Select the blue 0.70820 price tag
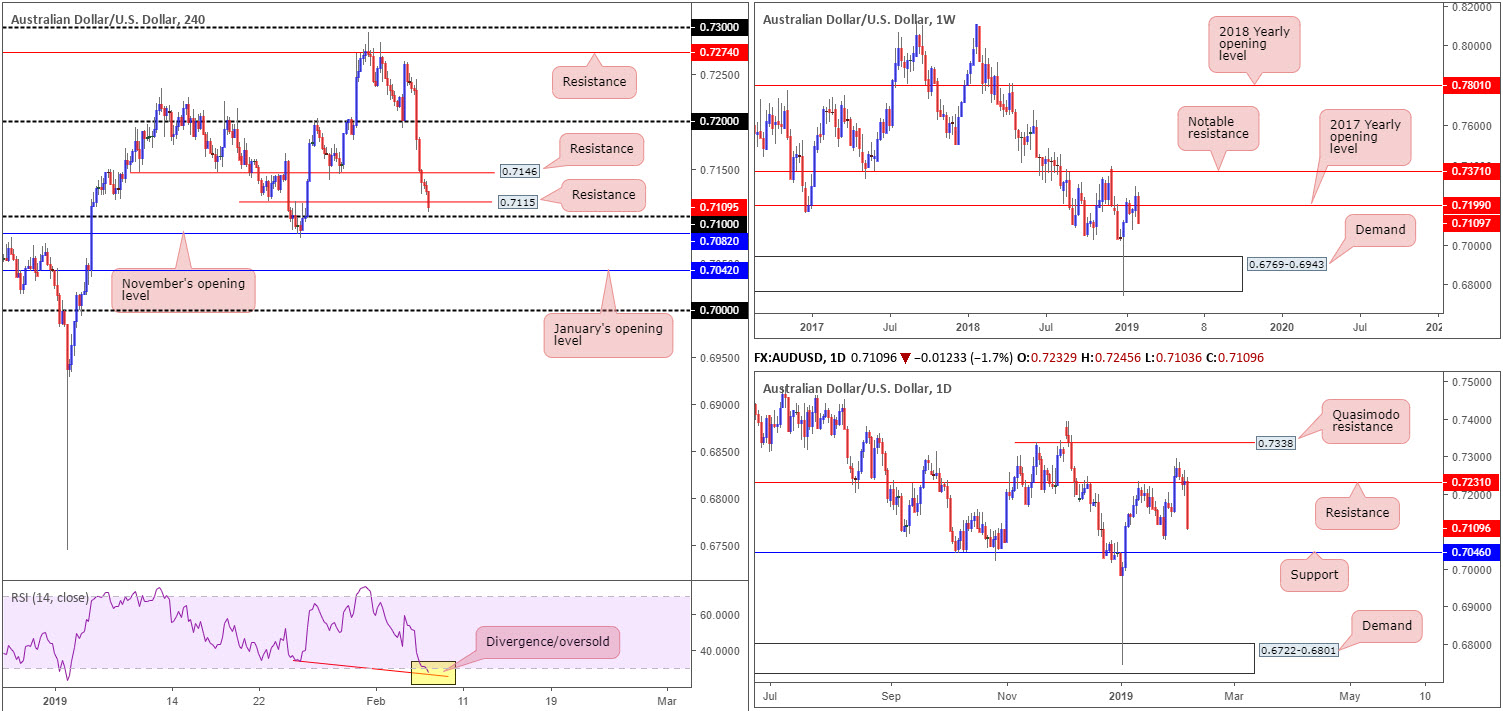This screenshot has height=711, width=1503. [718, 241]
